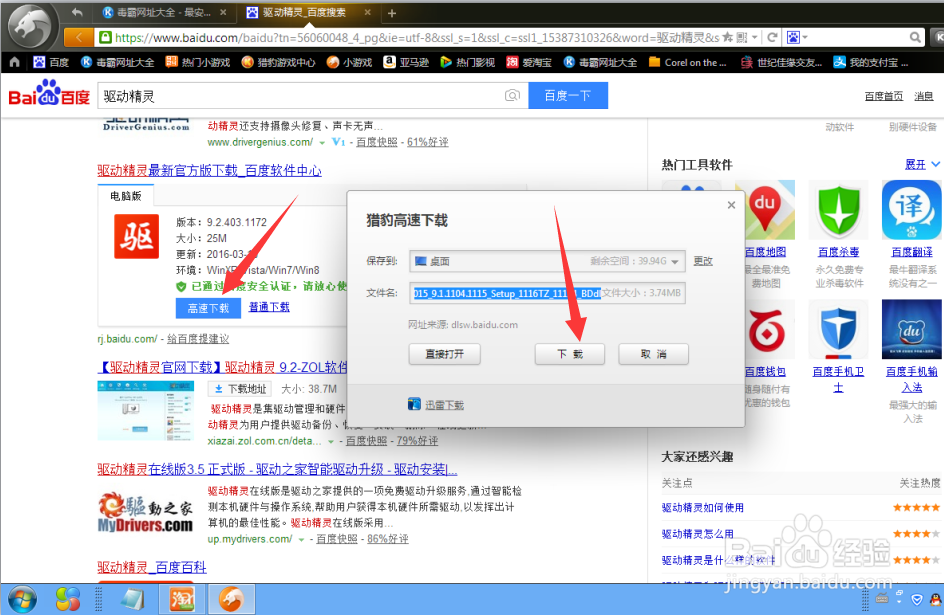Click the browser address bar URL
The image size is (944, 615).
click(x=417, y=37)
